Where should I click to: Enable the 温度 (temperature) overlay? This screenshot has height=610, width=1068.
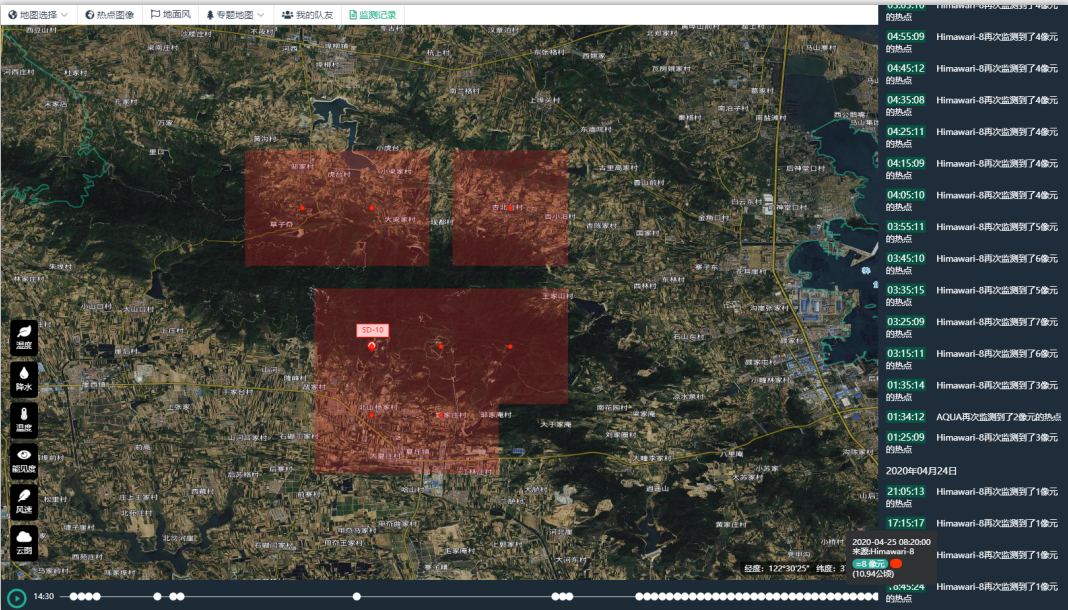24,419
